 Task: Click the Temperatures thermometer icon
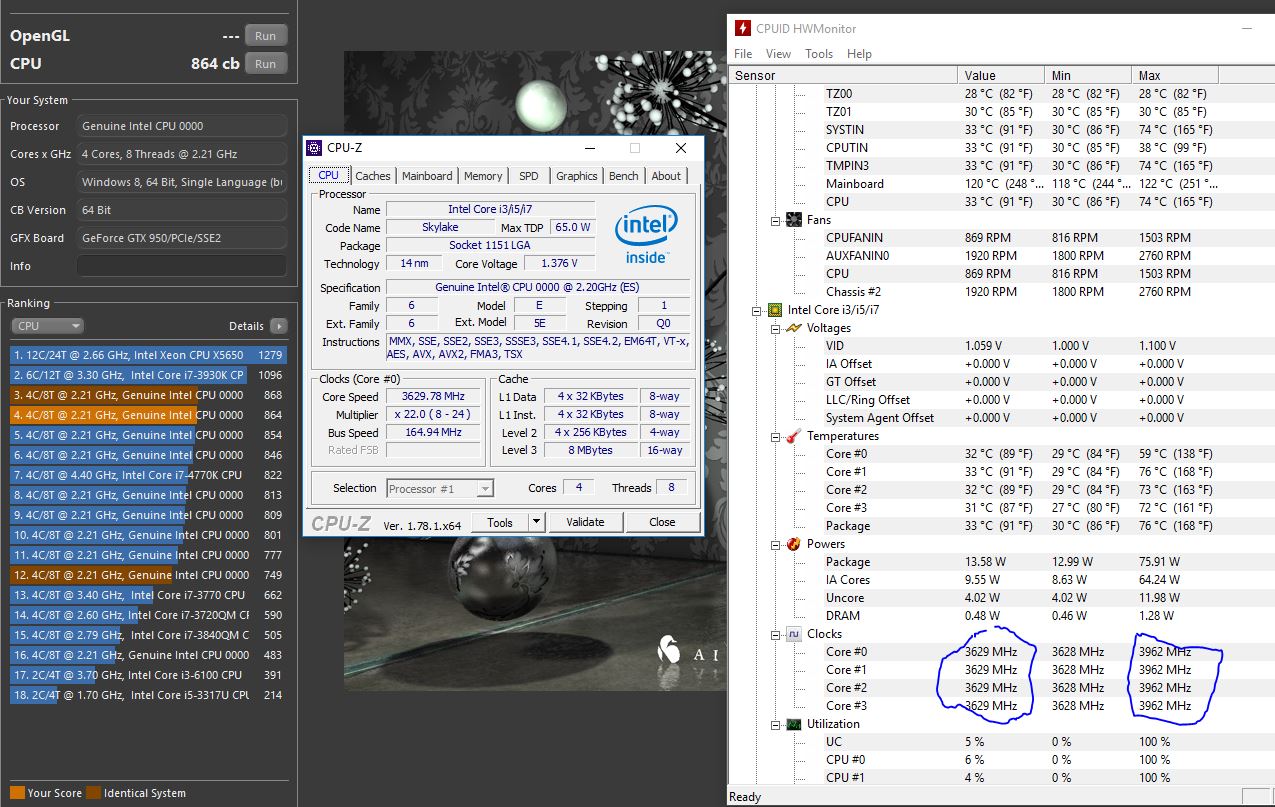794,436
